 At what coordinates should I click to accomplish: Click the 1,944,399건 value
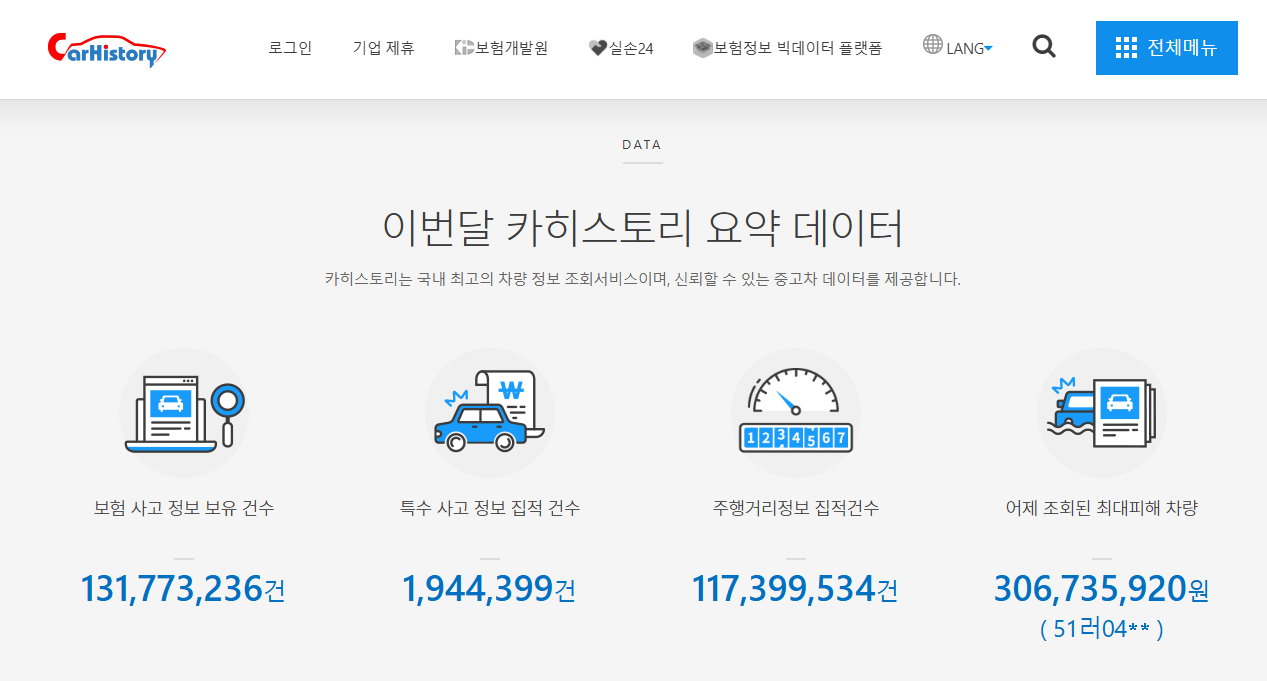coord(489,589)
